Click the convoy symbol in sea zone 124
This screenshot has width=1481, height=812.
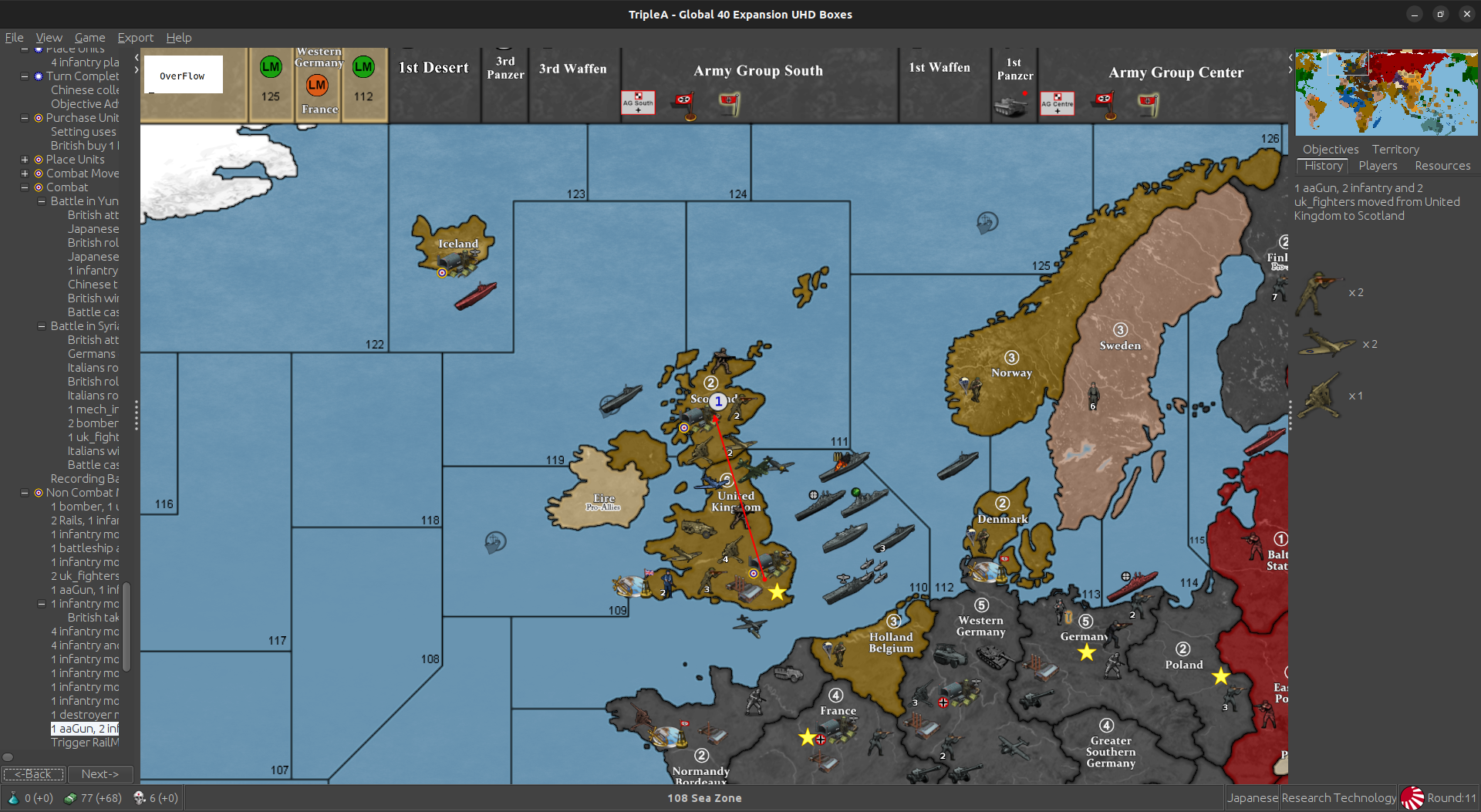click(x=987, y=223)
